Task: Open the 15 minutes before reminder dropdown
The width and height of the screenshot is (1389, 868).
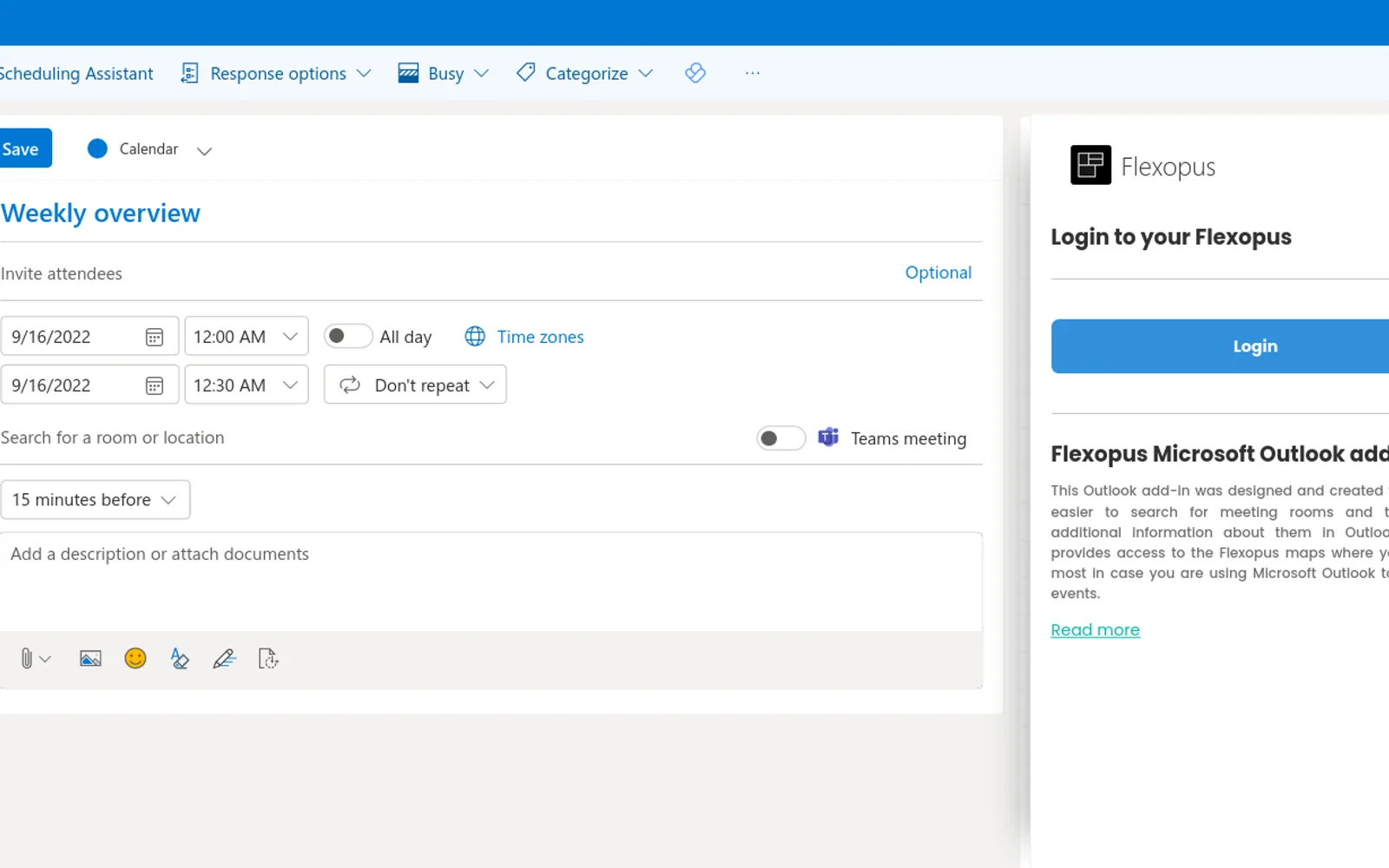Action: (x=95, y=500)
